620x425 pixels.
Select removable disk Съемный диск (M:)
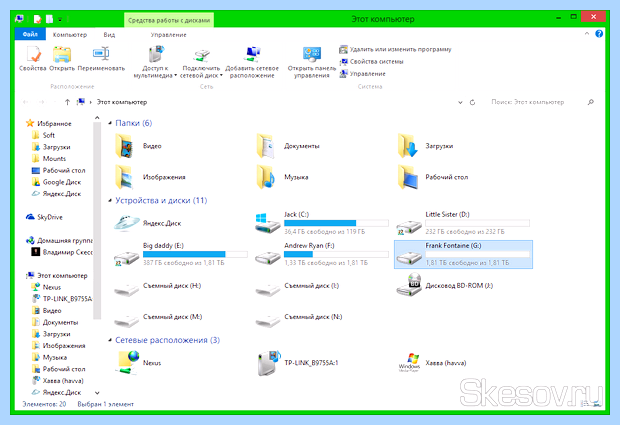pyautogui.click(x=158, y=319)
